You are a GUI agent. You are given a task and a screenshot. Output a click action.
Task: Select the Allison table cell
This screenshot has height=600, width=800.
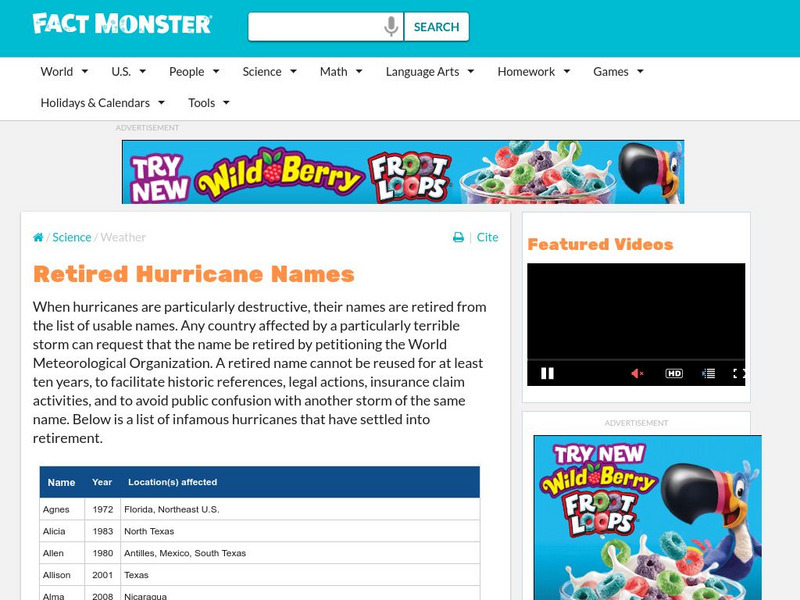pyautogui.click(x=62, y=575)
